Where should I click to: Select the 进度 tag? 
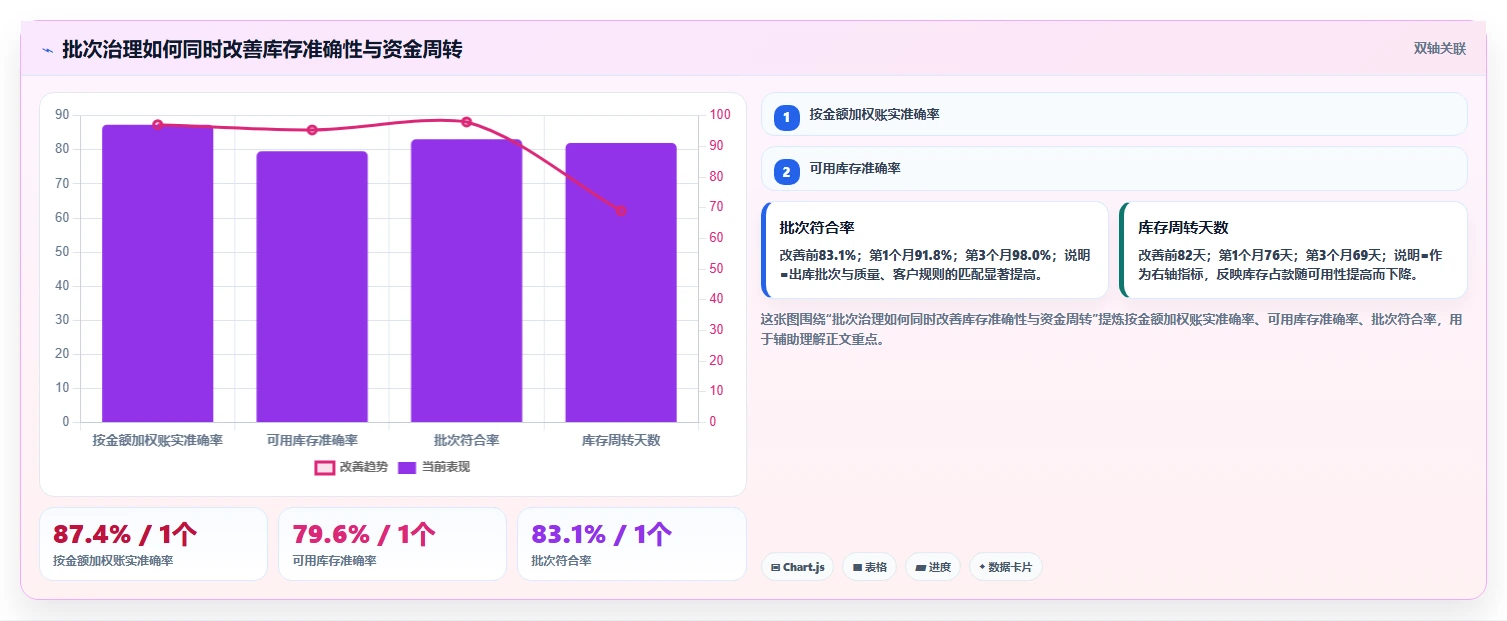click(x=933, y=567)
